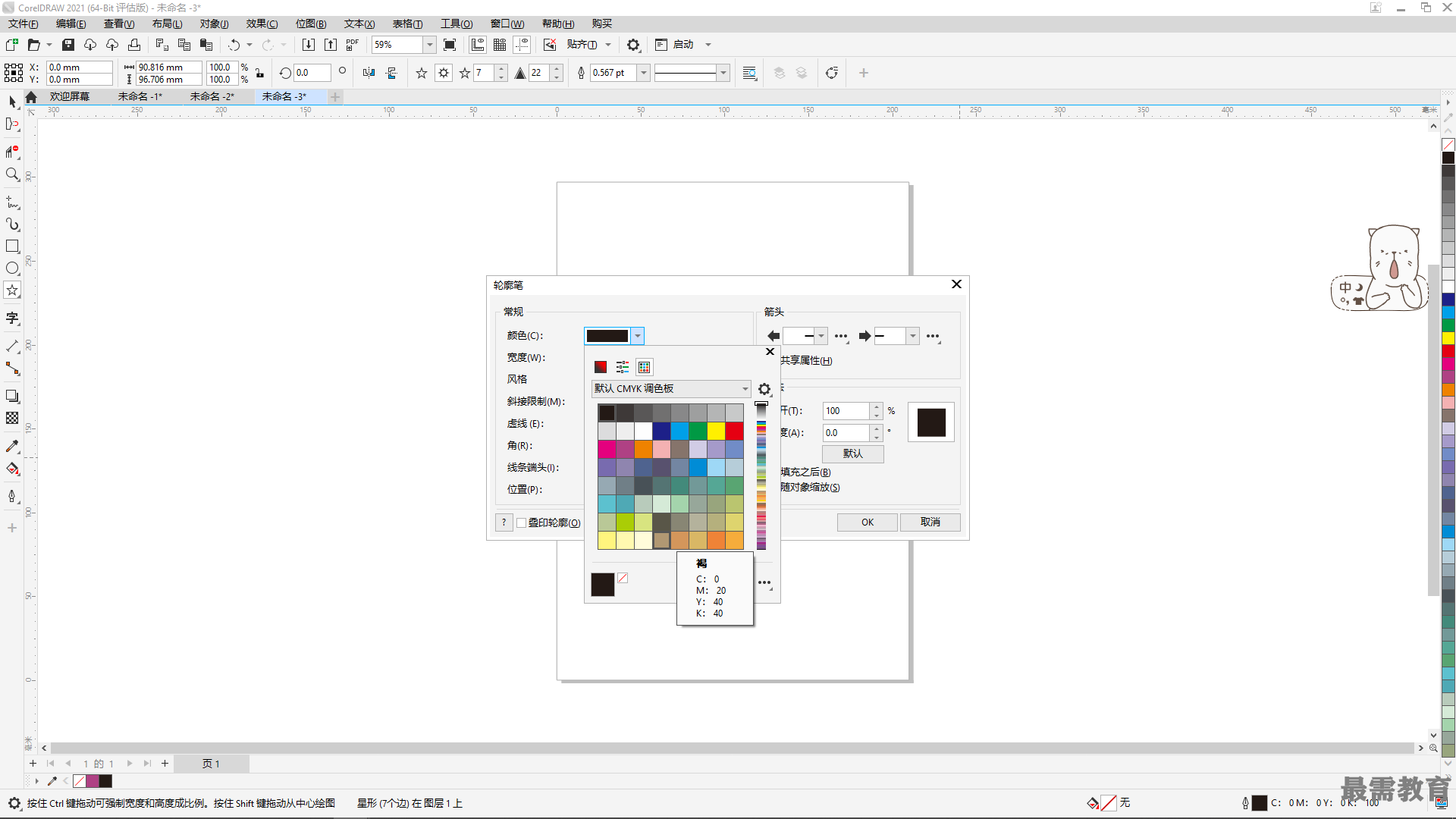Click the Full-screen preview icon
Image resolution: width=1456 pixels, height=819 pixels.
(450, 45)
